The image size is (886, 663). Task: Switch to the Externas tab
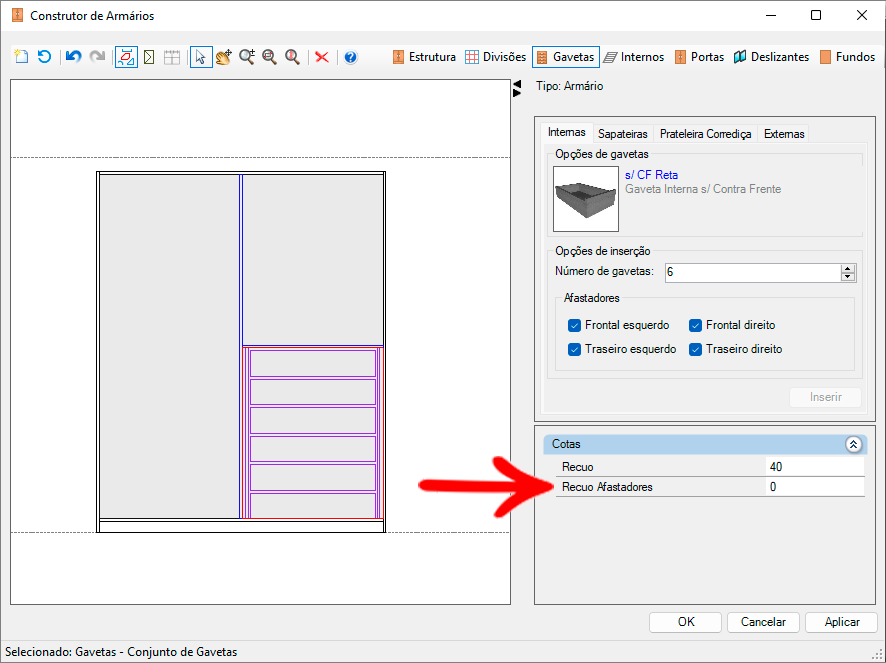[784, 134]
